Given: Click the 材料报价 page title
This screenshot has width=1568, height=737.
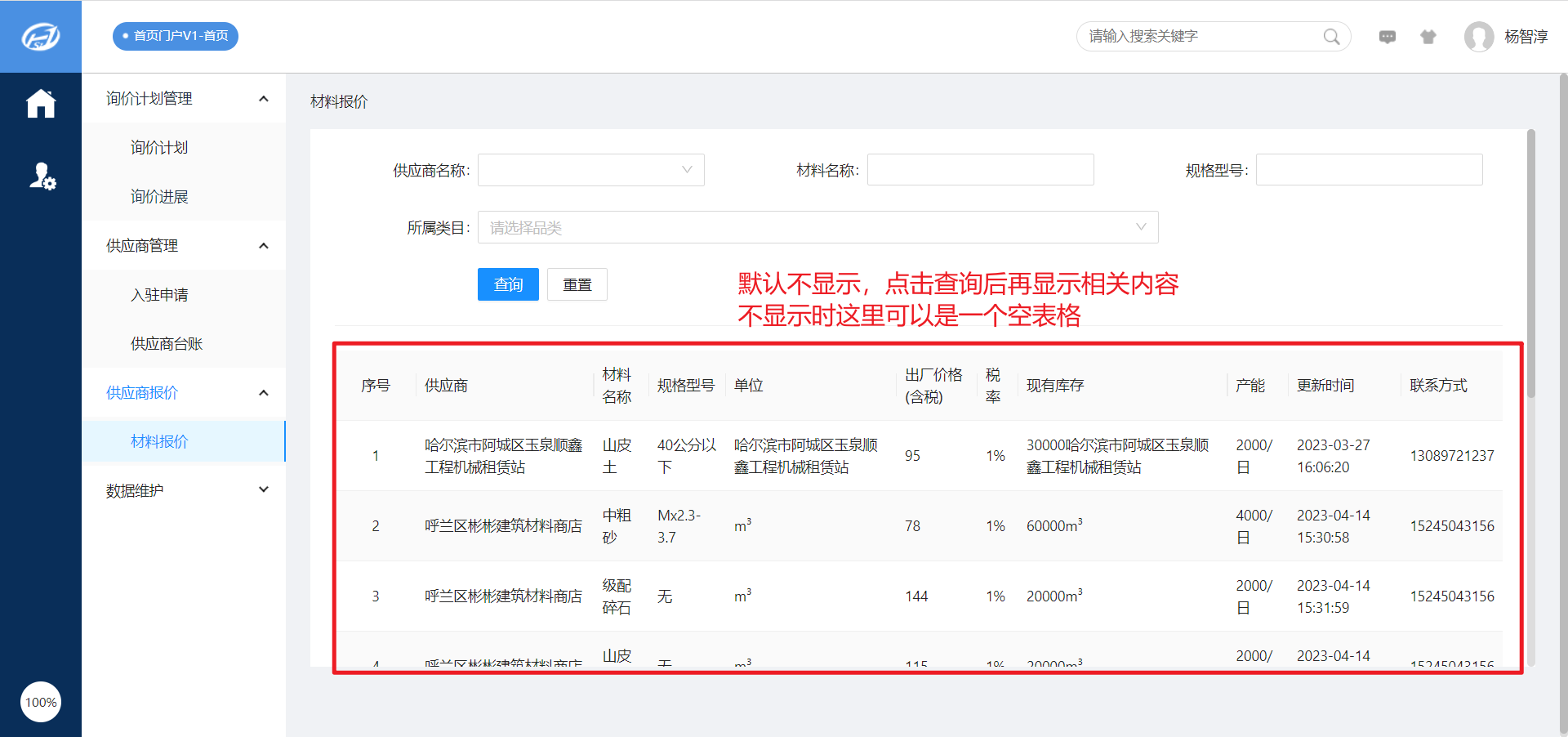Looking at the screenshot, I should click(x=339, y=101).
